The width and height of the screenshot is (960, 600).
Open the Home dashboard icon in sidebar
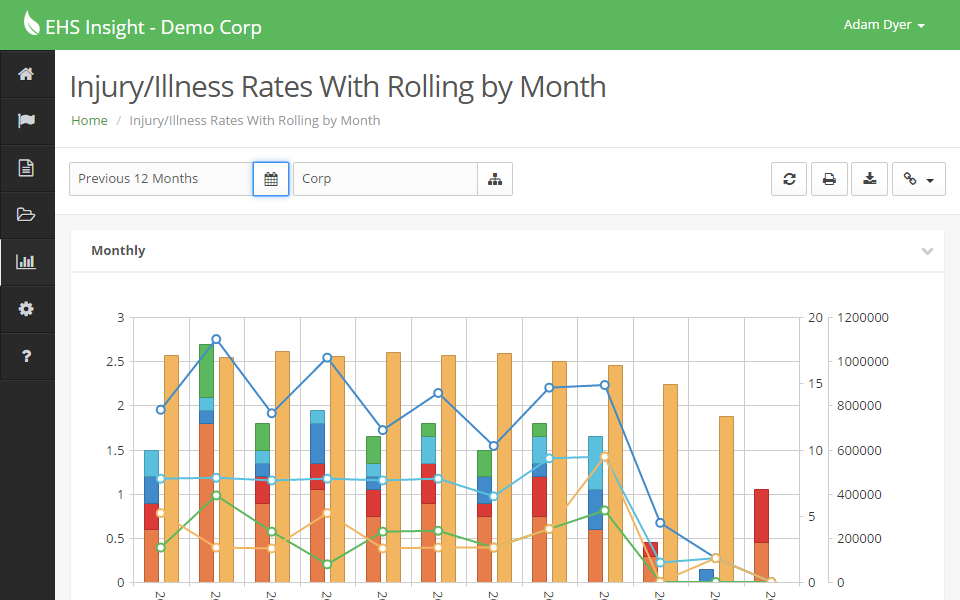pos(26,74)
